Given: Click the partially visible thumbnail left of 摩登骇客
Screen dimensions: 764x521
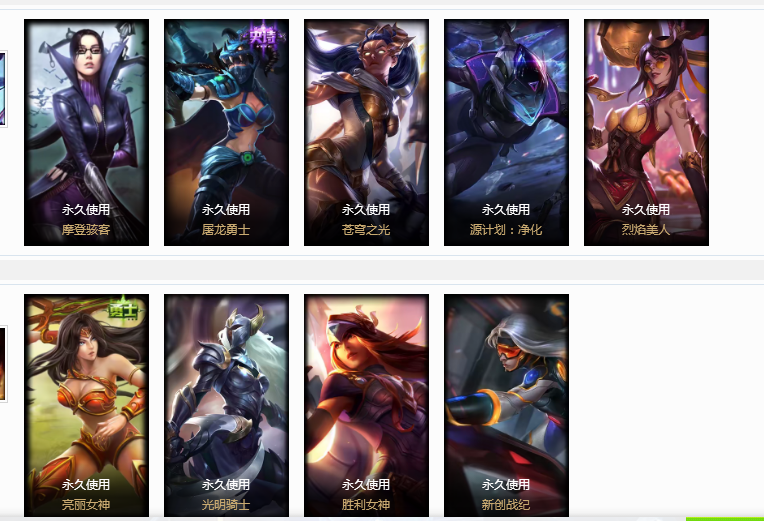Looking at the screenshot, I should point(3,89).
